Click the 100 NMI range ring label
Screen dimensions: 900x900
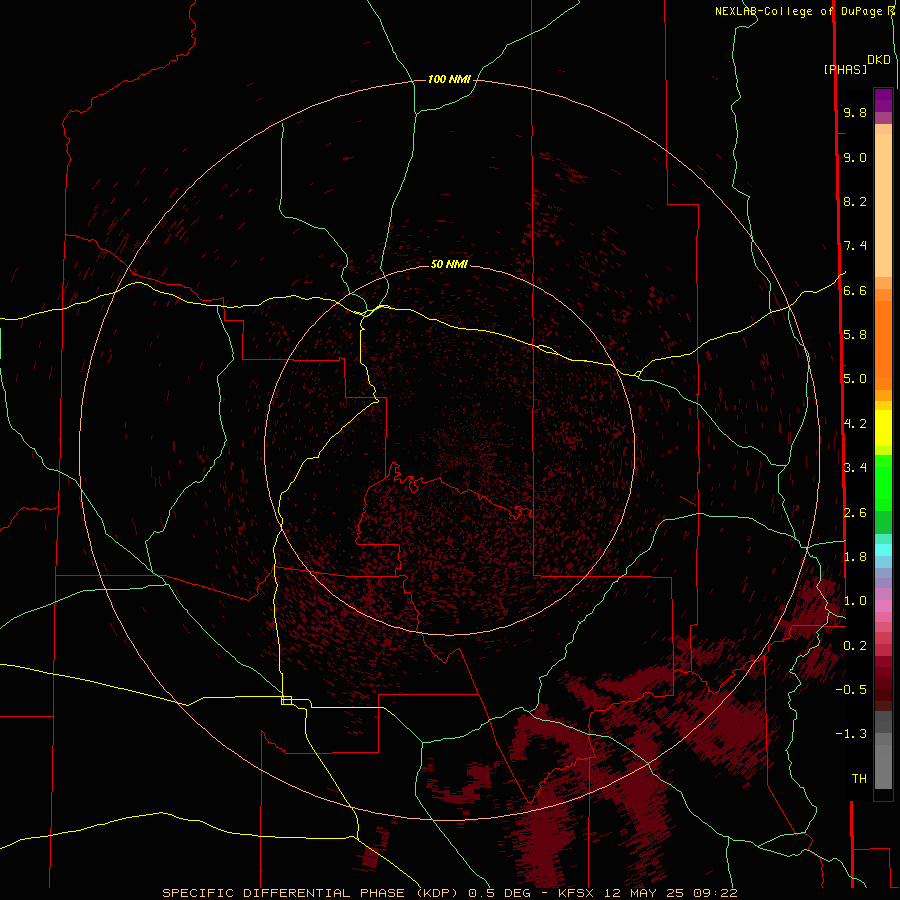pyautogui.click(x=449, y=79)
